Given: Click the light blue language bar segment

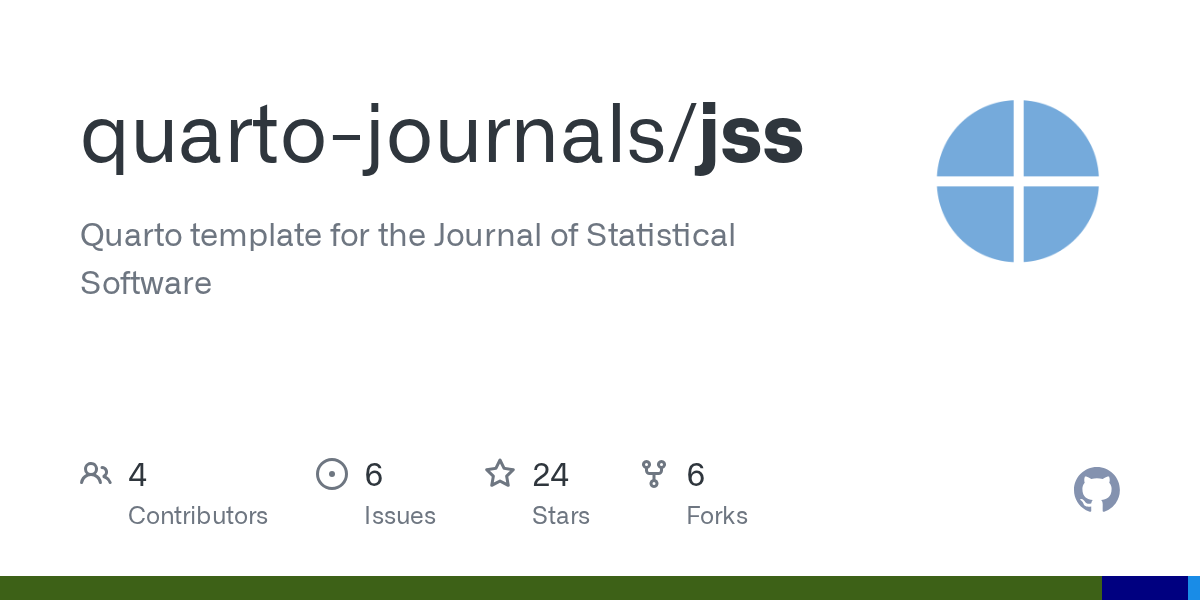Looking at the screenshot, I should (x=1194, y=588).
